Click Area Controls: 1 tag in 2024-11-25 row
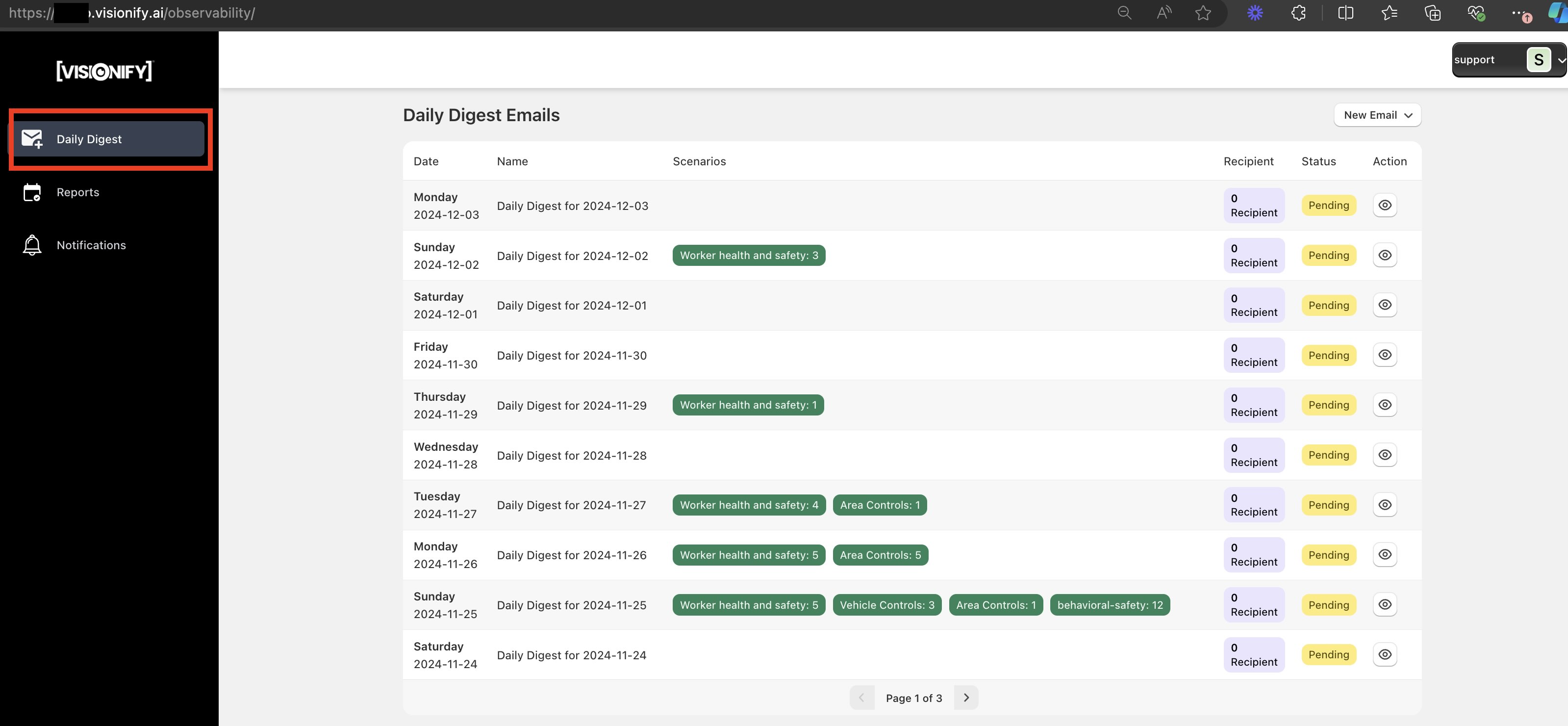This screenshot has height=726, width=1568. tap(996, 605)
